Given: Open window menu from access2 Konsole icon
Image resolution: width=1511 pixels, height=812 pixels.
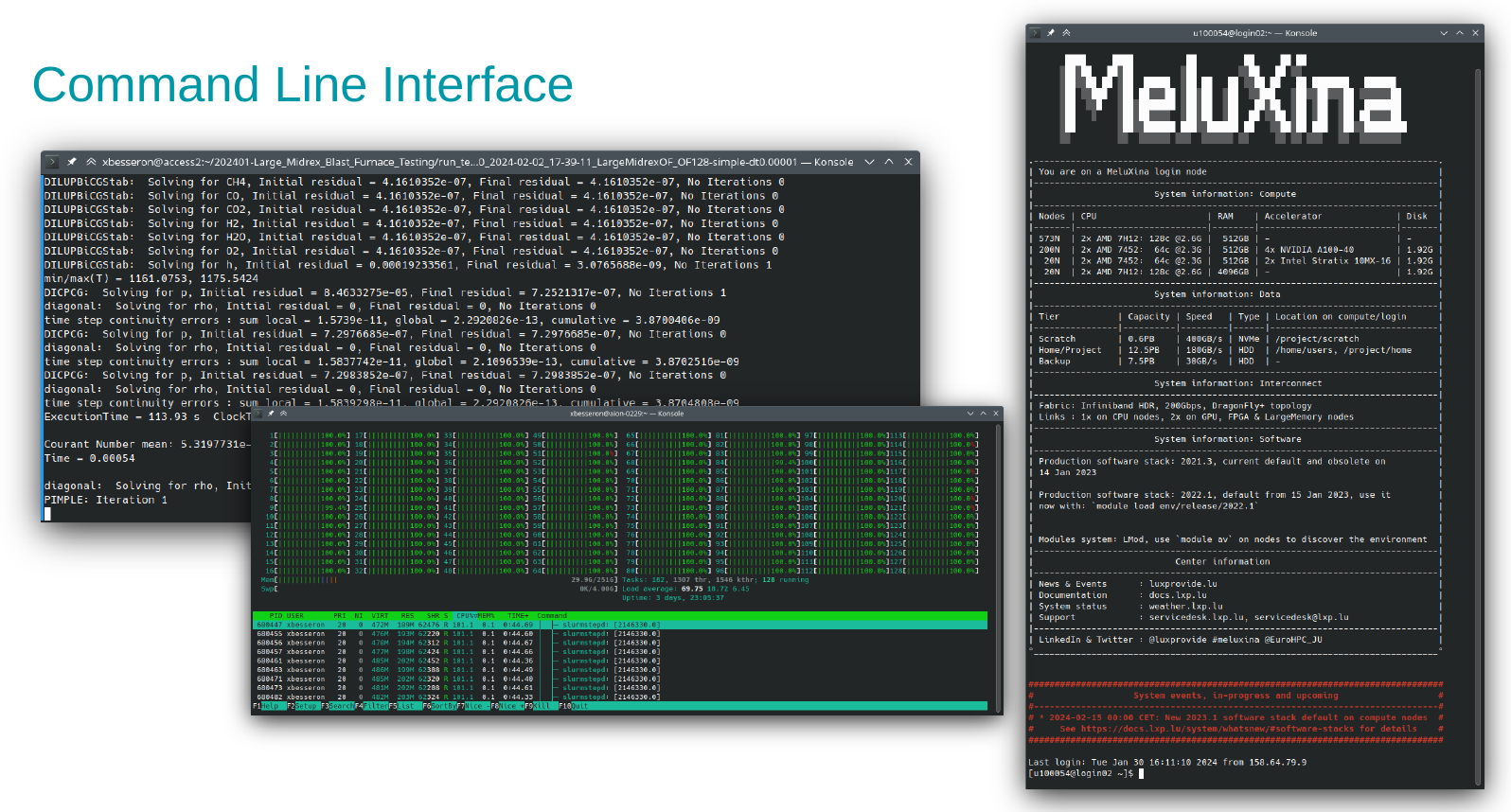Looking at the screenshot, I should 52,162.
